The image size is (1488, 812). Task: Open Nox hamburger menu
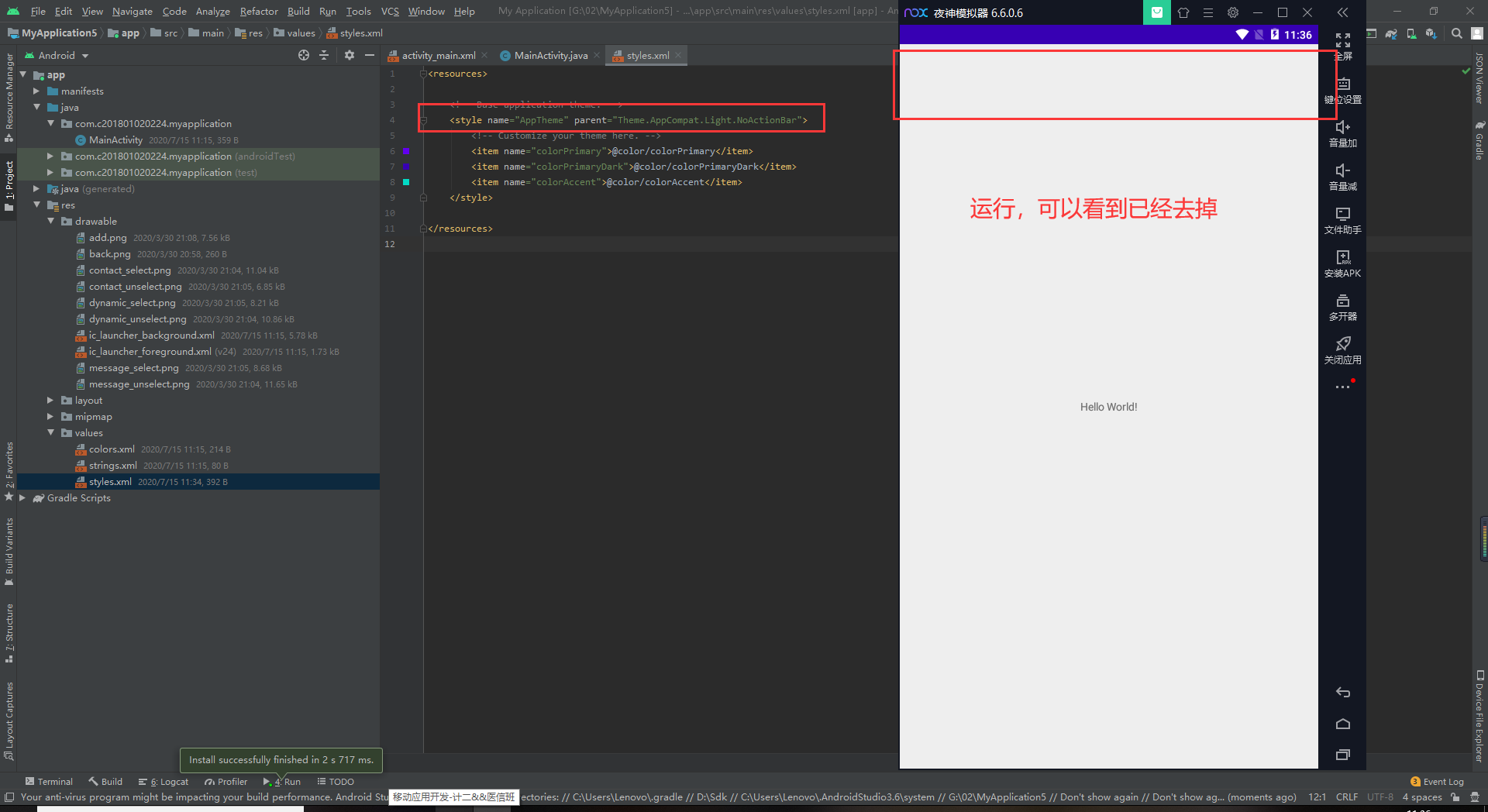[1208, 12]
